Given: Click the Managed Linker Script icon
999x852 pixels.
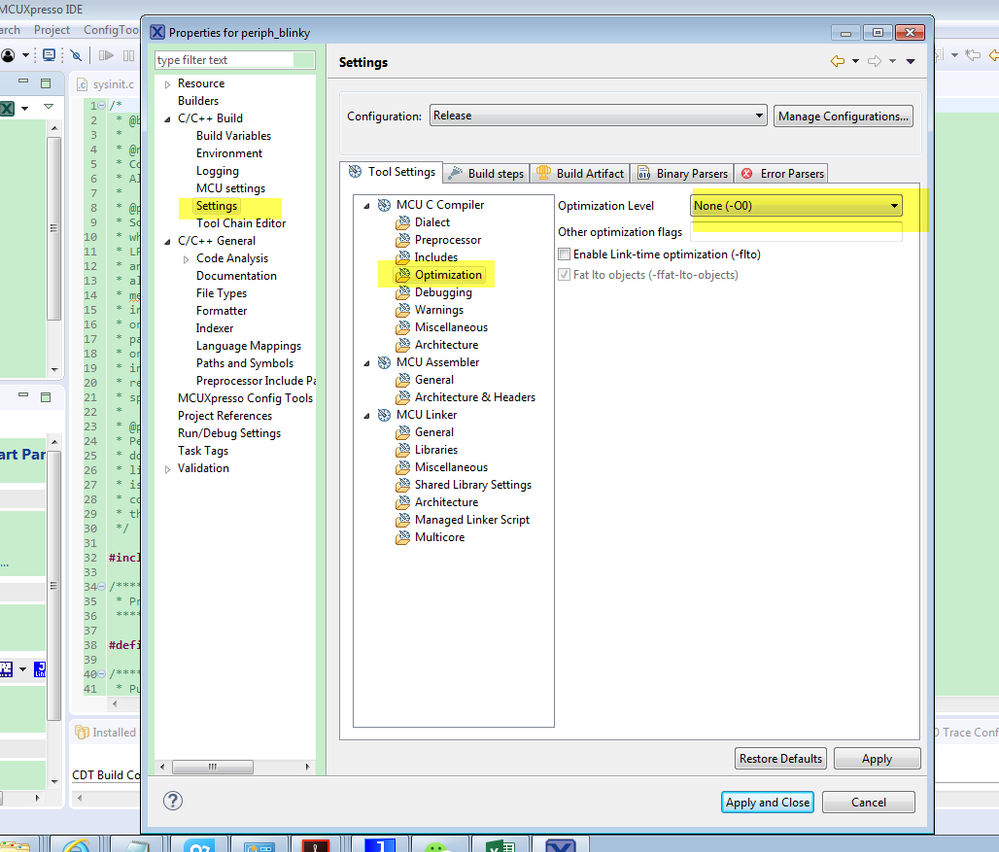Looking at the screenshot, I should point(403,520).
